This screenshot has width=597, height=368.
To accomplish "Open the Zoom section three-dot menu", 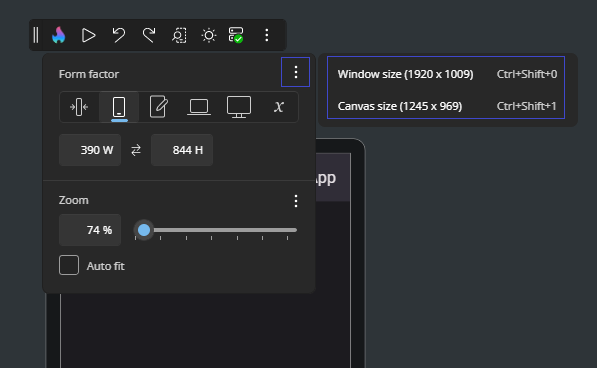I will click(295, 201).
